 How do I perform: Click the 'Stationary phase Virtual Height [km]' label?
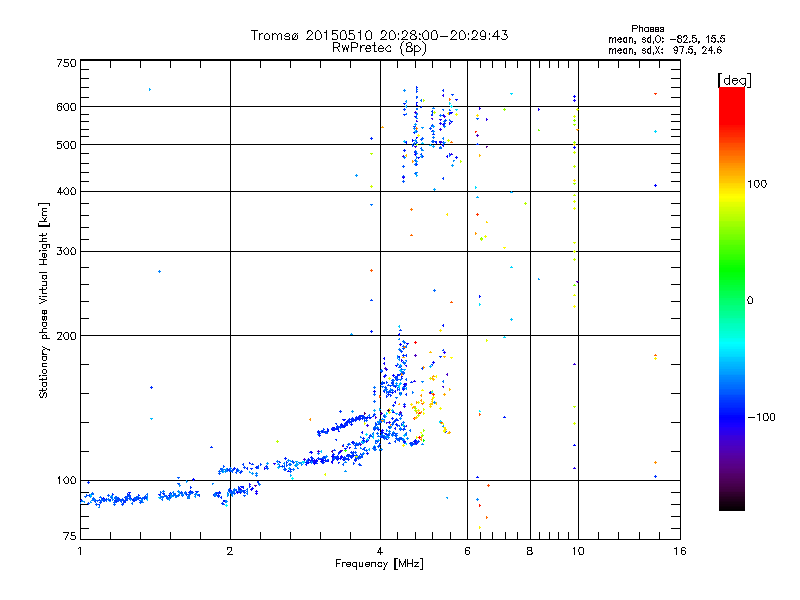(44, 300)
